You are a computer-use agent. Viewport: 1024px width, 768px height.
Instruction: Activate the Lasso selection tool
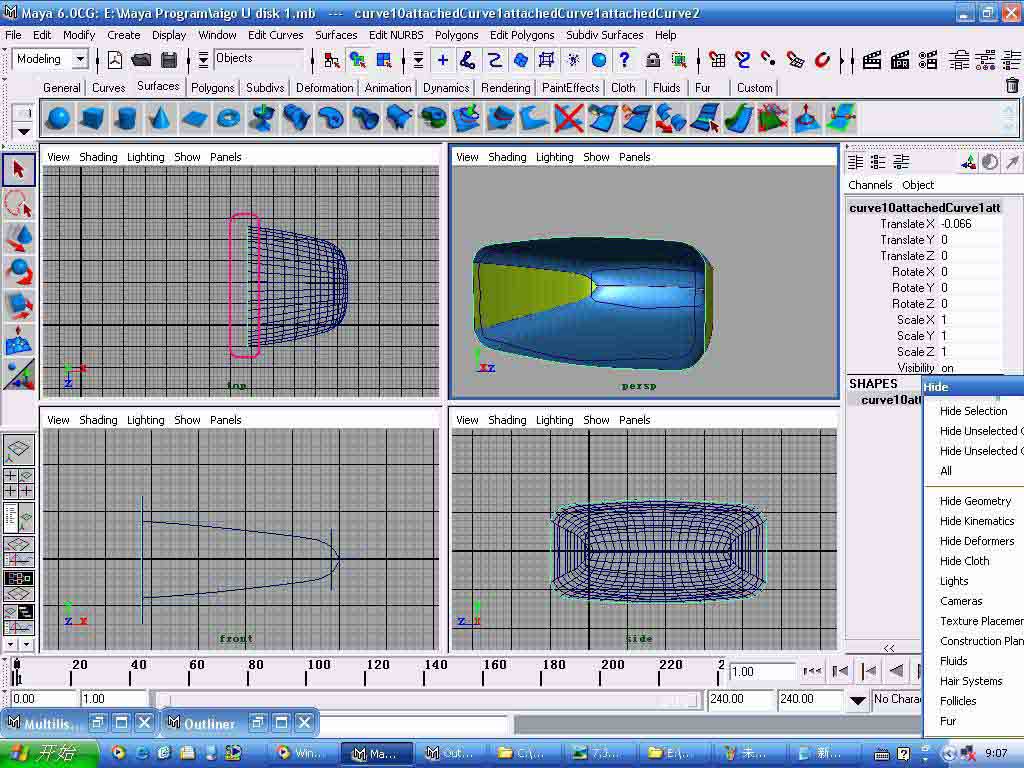(18, 204)
